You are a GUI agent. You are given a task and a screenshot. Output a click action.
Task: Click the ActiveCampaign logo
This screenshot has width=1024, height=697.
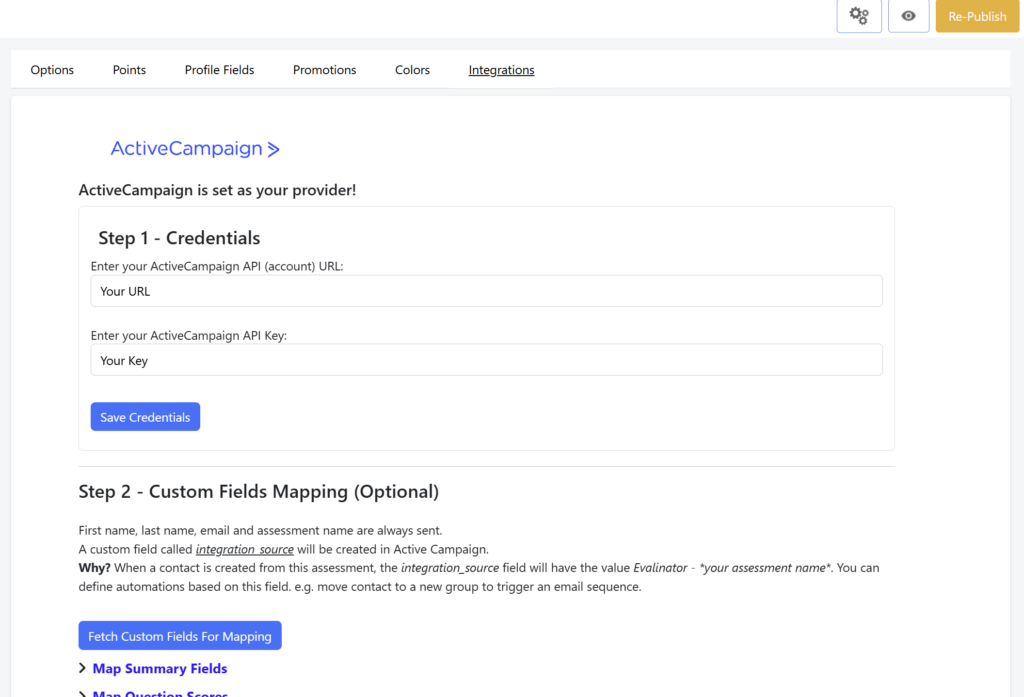(x=195, y=149)
